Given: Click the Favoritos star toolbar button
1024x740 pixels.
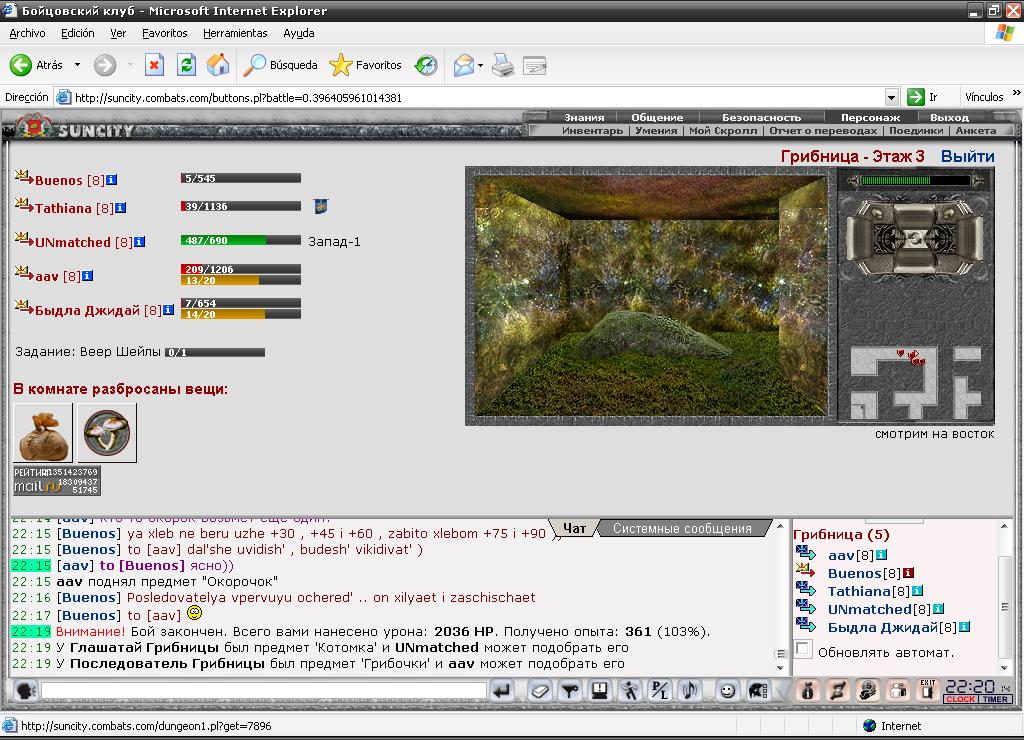Looking at the screenshot, I should (x=366, y=65).
